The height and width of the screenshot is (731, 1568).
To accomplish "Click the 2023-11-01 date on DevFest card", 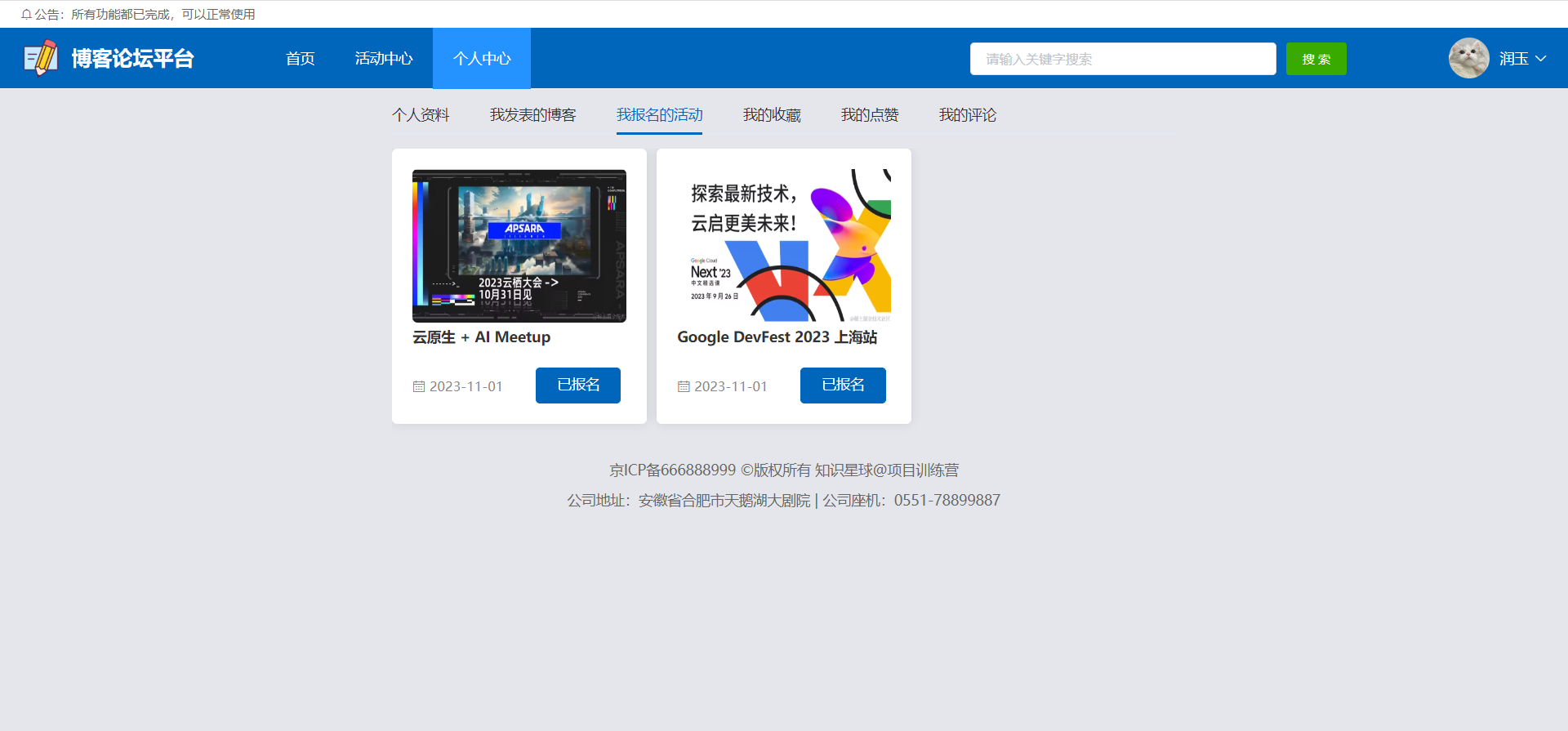I will pos(731,386).
